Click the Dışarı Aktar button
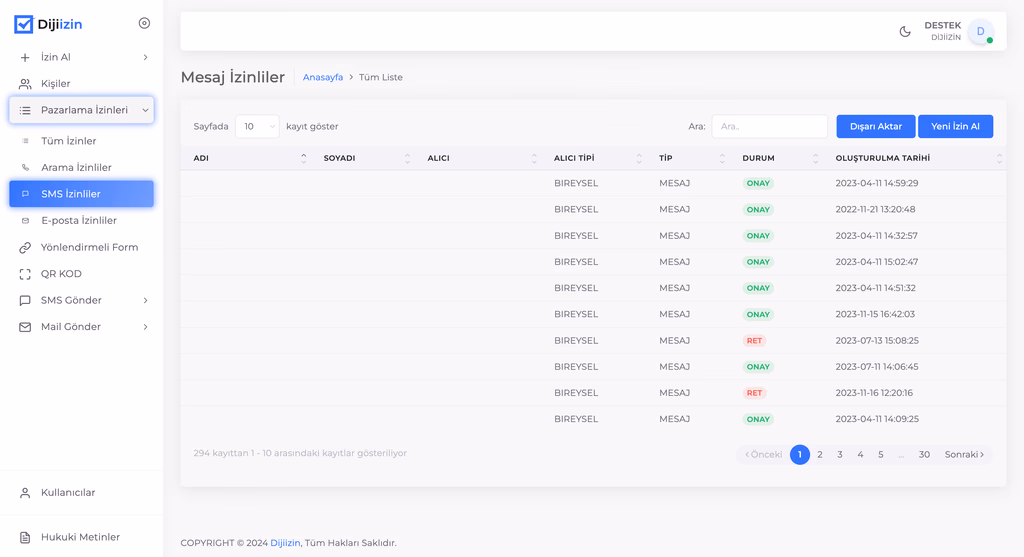 (875, 126)
